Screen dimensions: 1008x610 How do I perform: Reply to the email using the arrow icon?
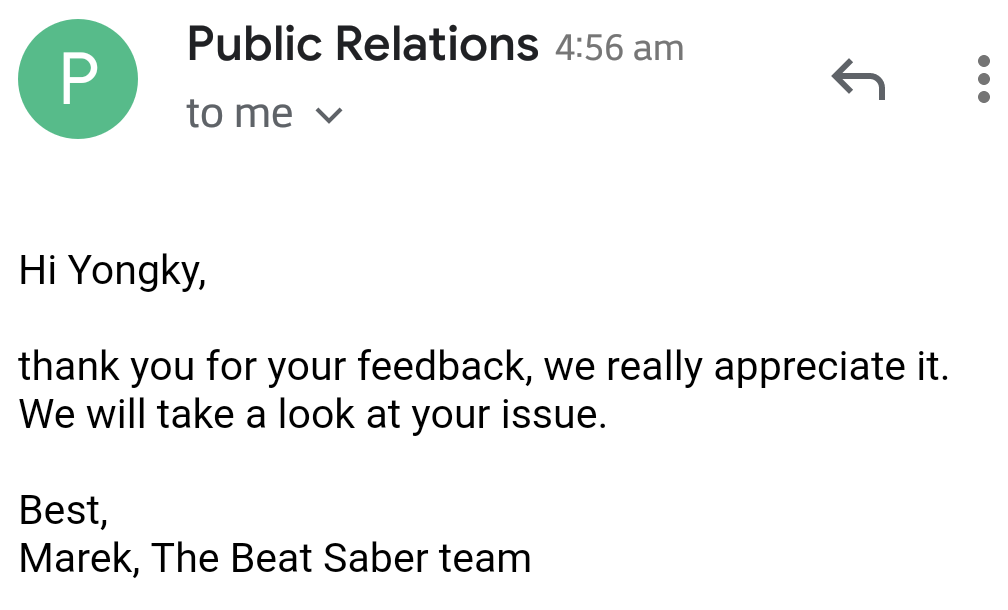point(858,80)
